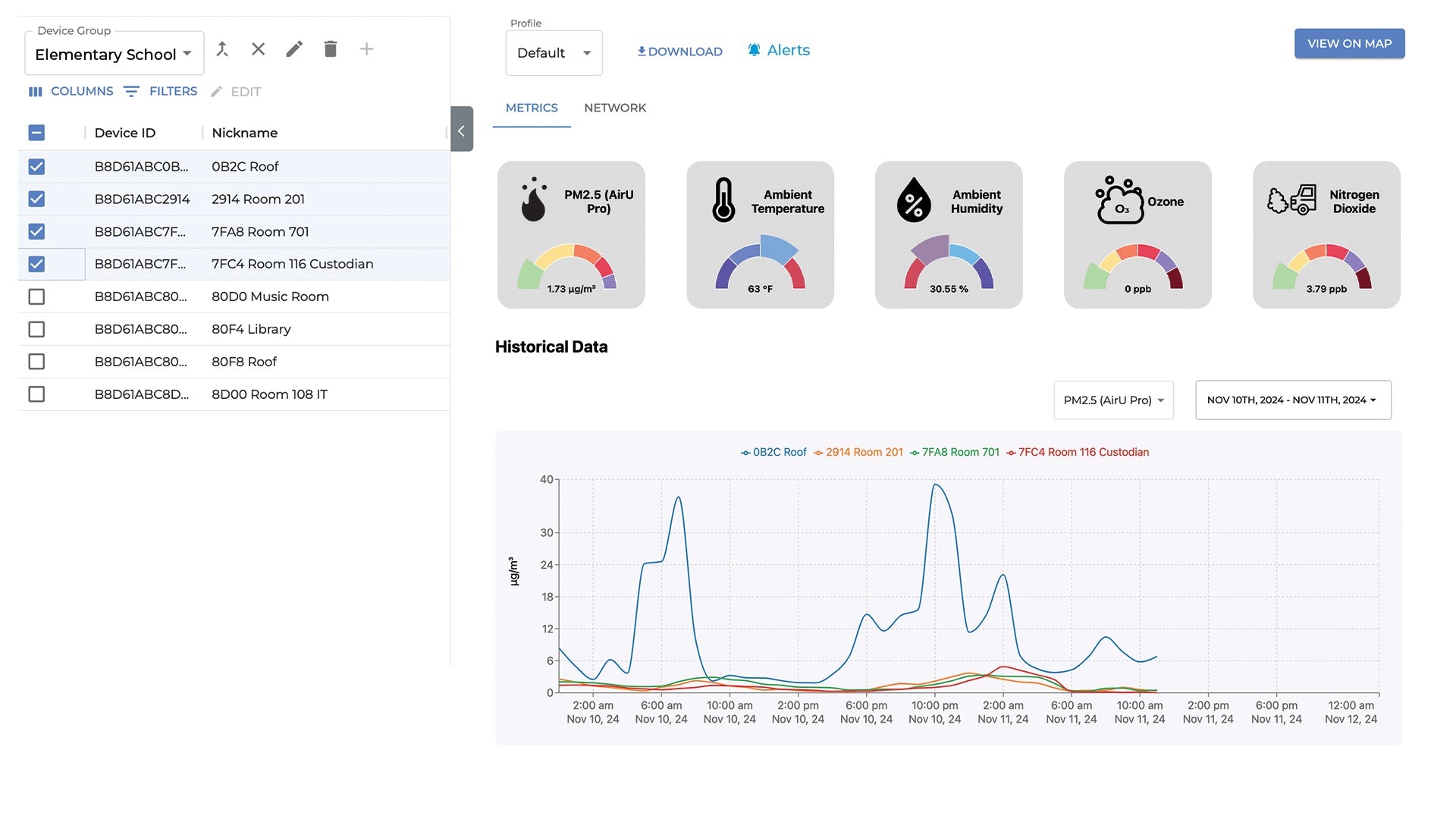The width and height of the screenshot is (1456, 819).
Task: Collapse the device list side panel
Action: (461, 130)
